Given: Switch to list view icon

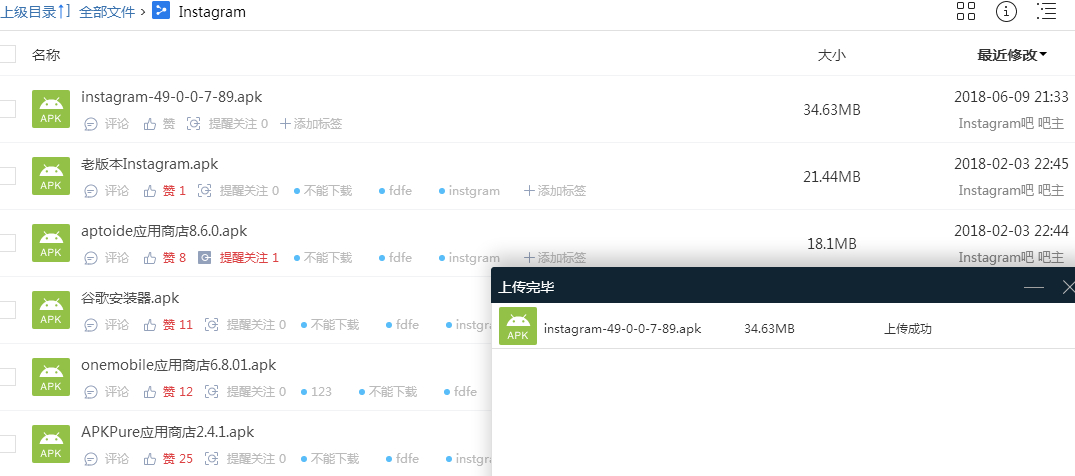Looking at the screenshot, I should [x=1046, y=11].
